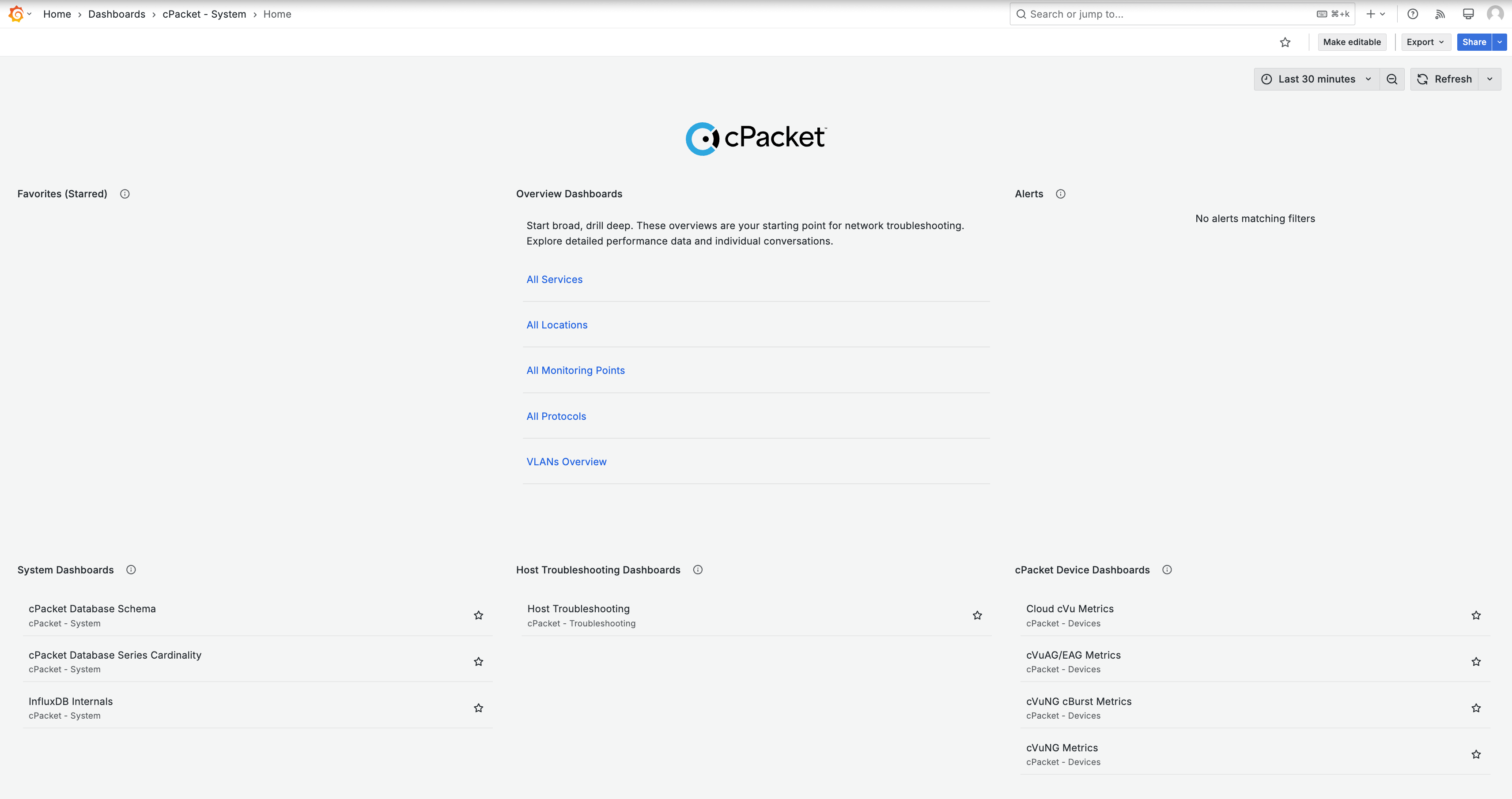This screenshot has height=799, width=1512.
Task: Expand the auto-refresh interval dropdown
Action: click(x=1489, y=79)
